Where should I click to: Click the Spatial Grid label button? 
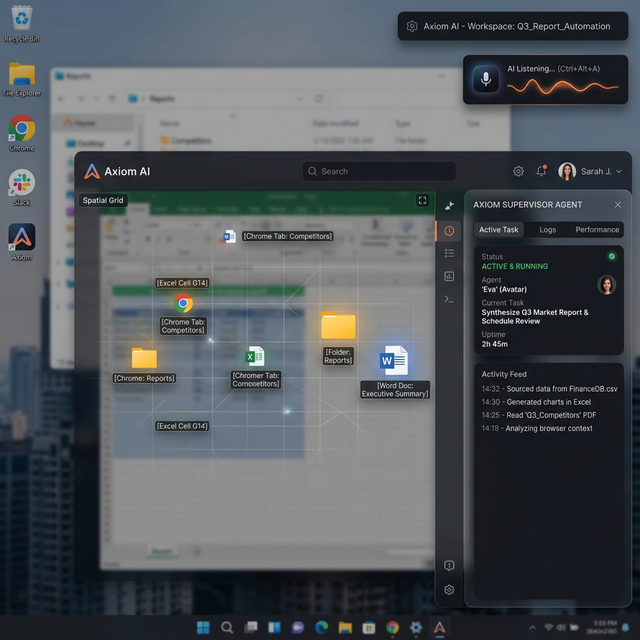pyautogui.click(x=103, y=200)
